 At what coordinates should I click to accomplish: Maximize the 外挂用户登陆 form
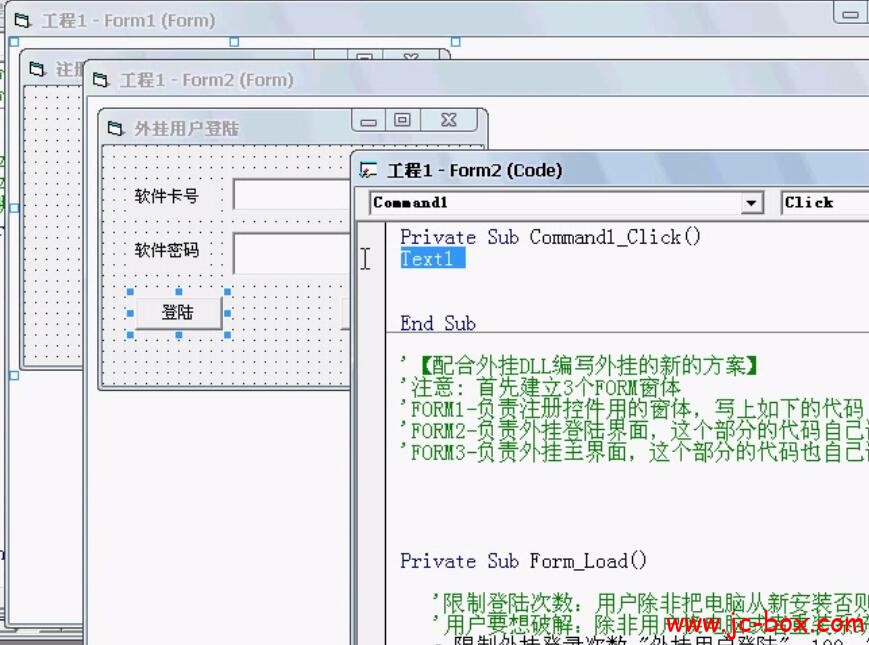click(x=402, y=120)
